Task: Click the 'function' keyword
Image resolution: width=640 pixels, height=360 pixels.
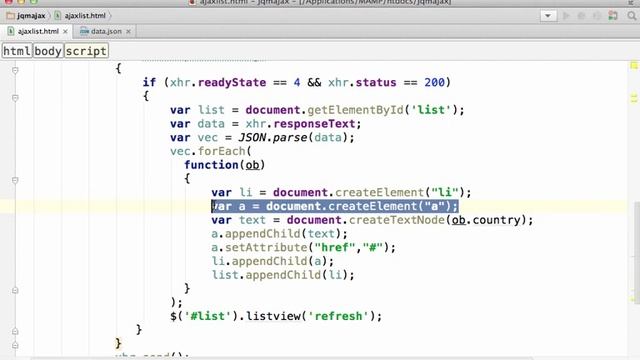Action: click(x=211, y=165)
